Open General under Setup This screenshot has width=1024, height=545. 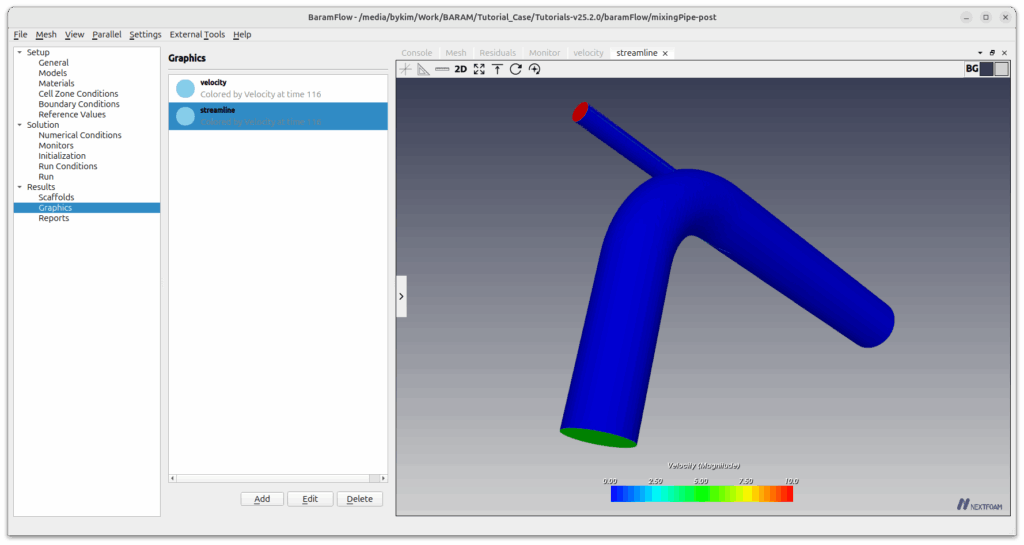point(54,63)
